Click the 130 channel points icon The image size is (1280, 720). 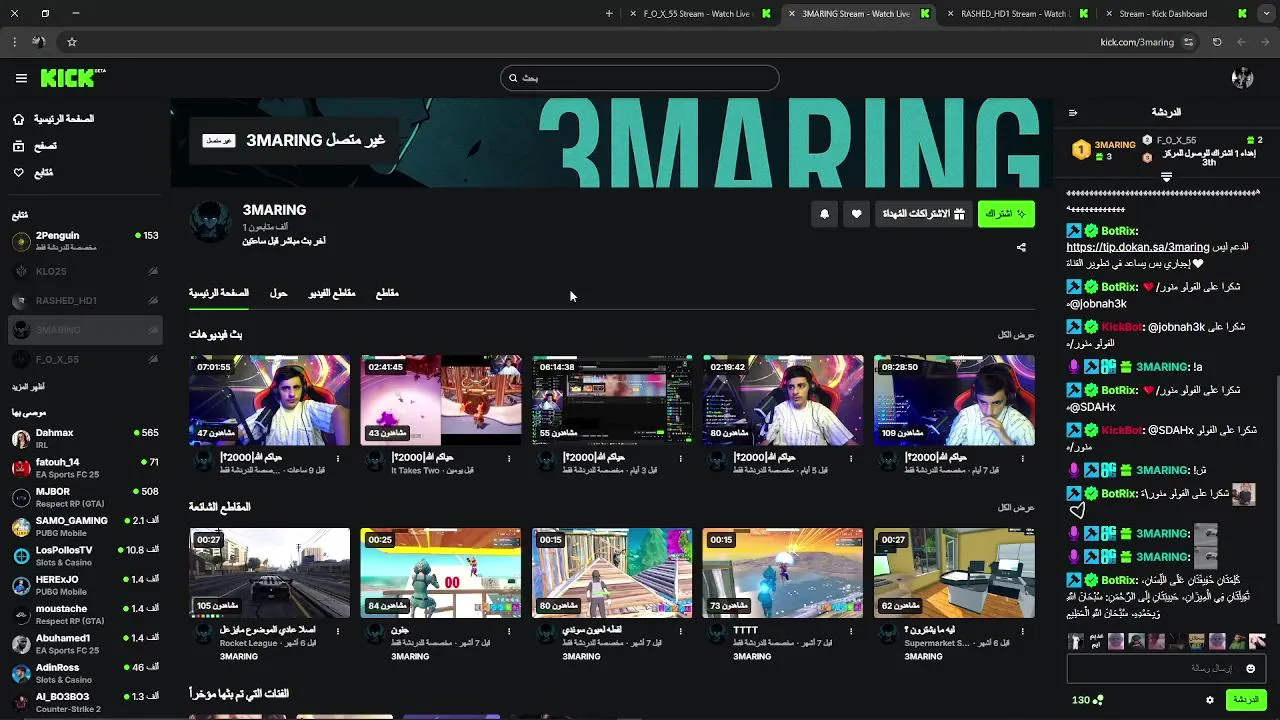point(1098,700)
